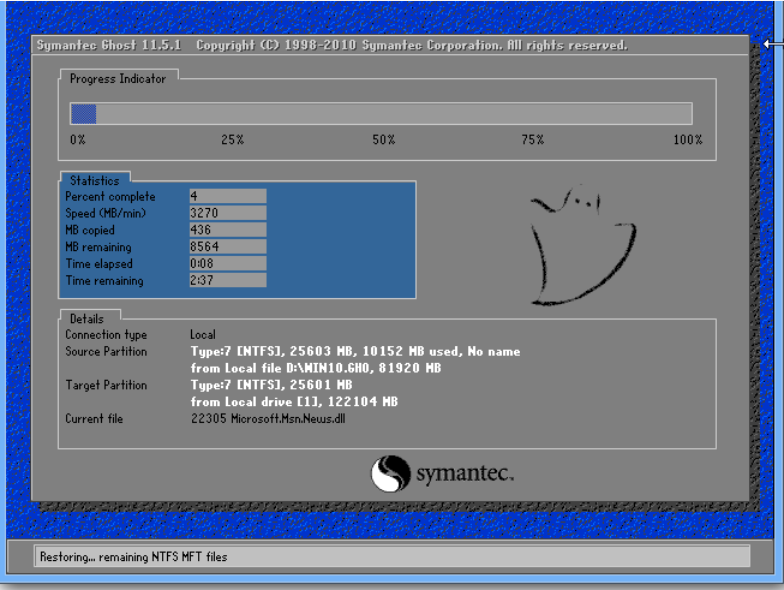Click the Symantec yin-yang logo icon
Screen dimensions: 784x590
tap(390, 474)
